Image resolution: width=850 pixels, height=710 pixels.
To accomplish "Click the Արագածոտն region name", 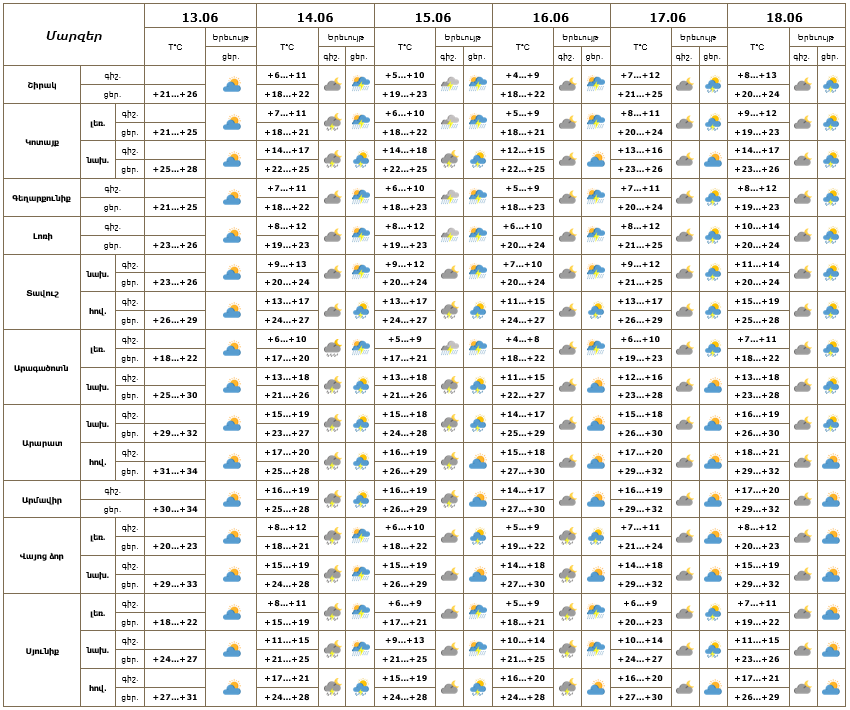I will (x=42, y=368).
